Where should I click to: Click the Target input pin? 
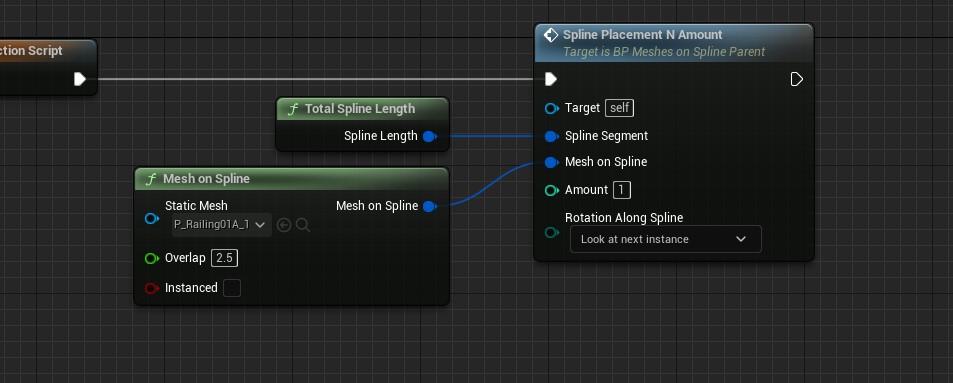(552, 108)
